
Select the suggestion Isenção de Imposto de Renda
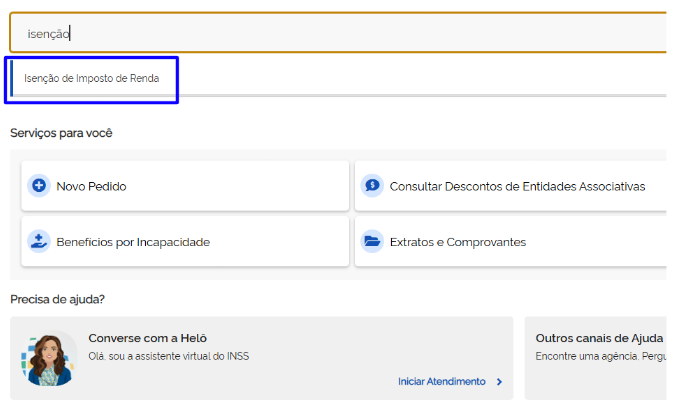92,78
